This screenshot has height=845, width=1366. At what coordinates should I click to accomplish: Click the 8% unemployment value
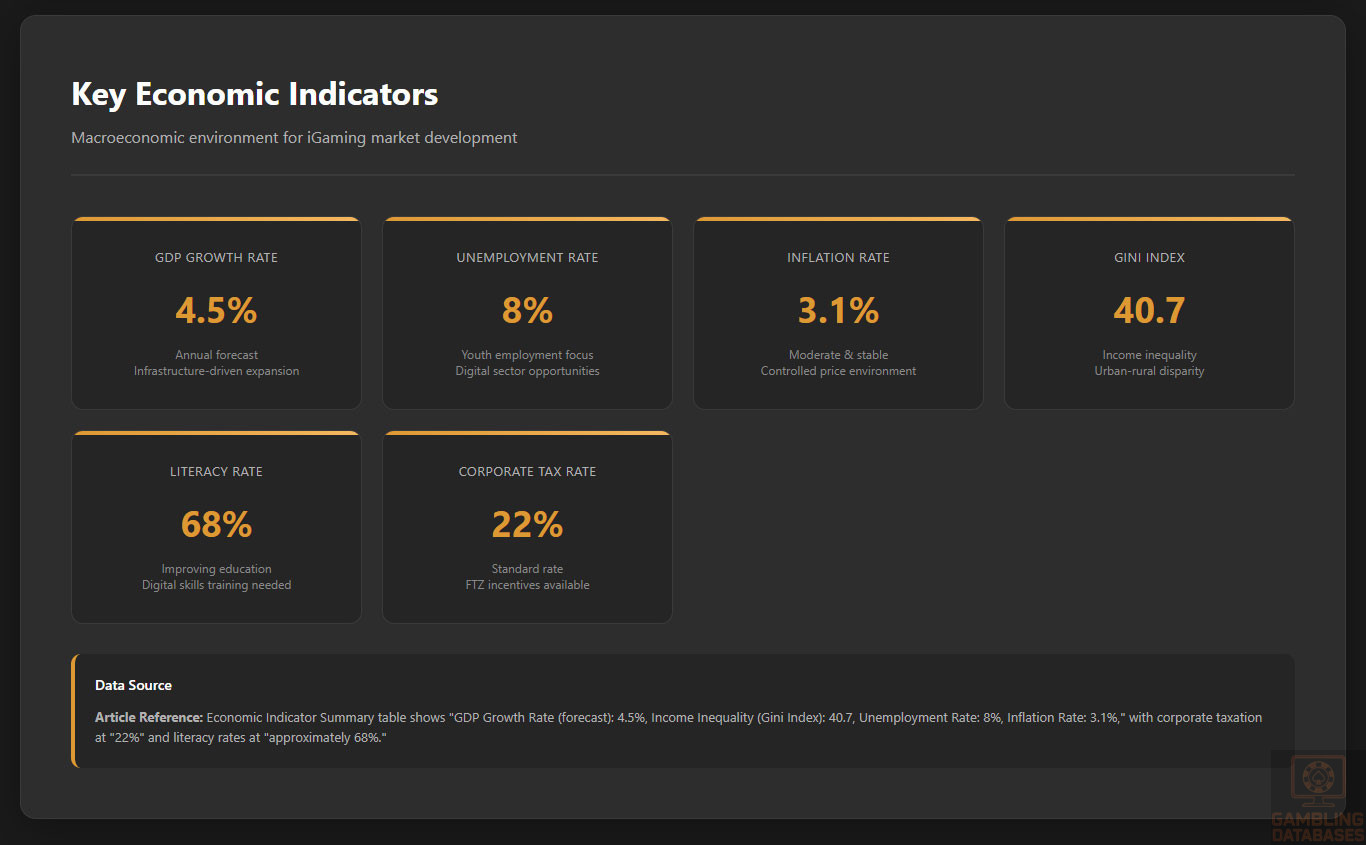pyautogui.click(x=527, y=310)
